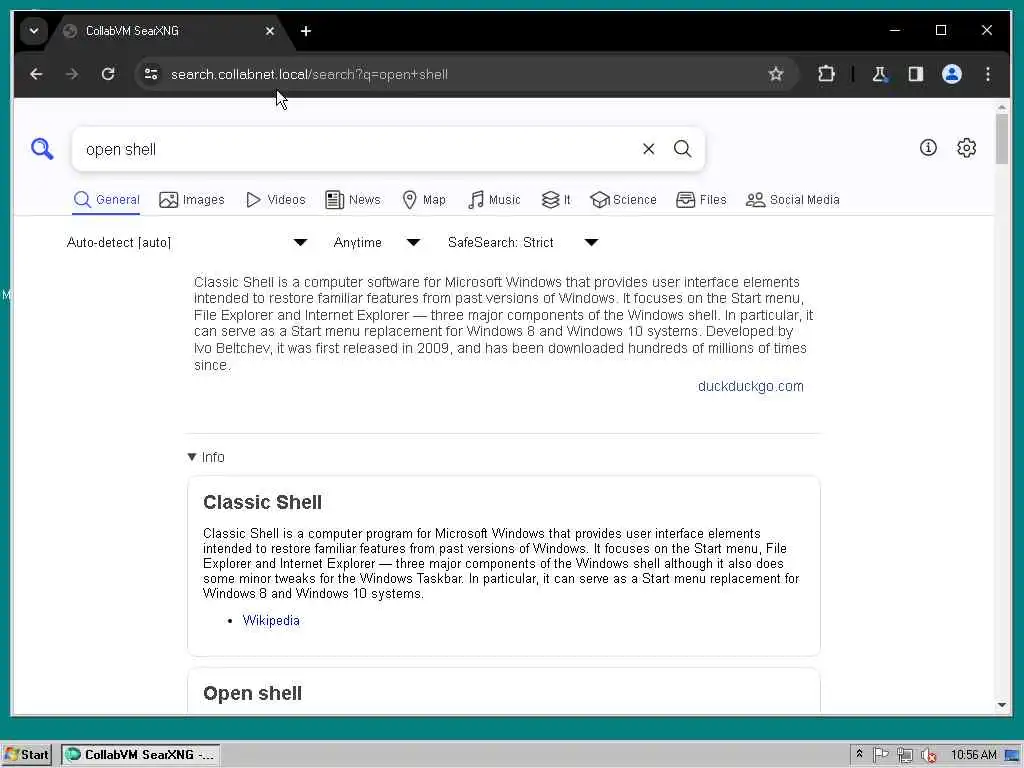Collapse the Info section triangle
Image resolution: width=1024 pixels, height=768 pixels.
(192, 457)
